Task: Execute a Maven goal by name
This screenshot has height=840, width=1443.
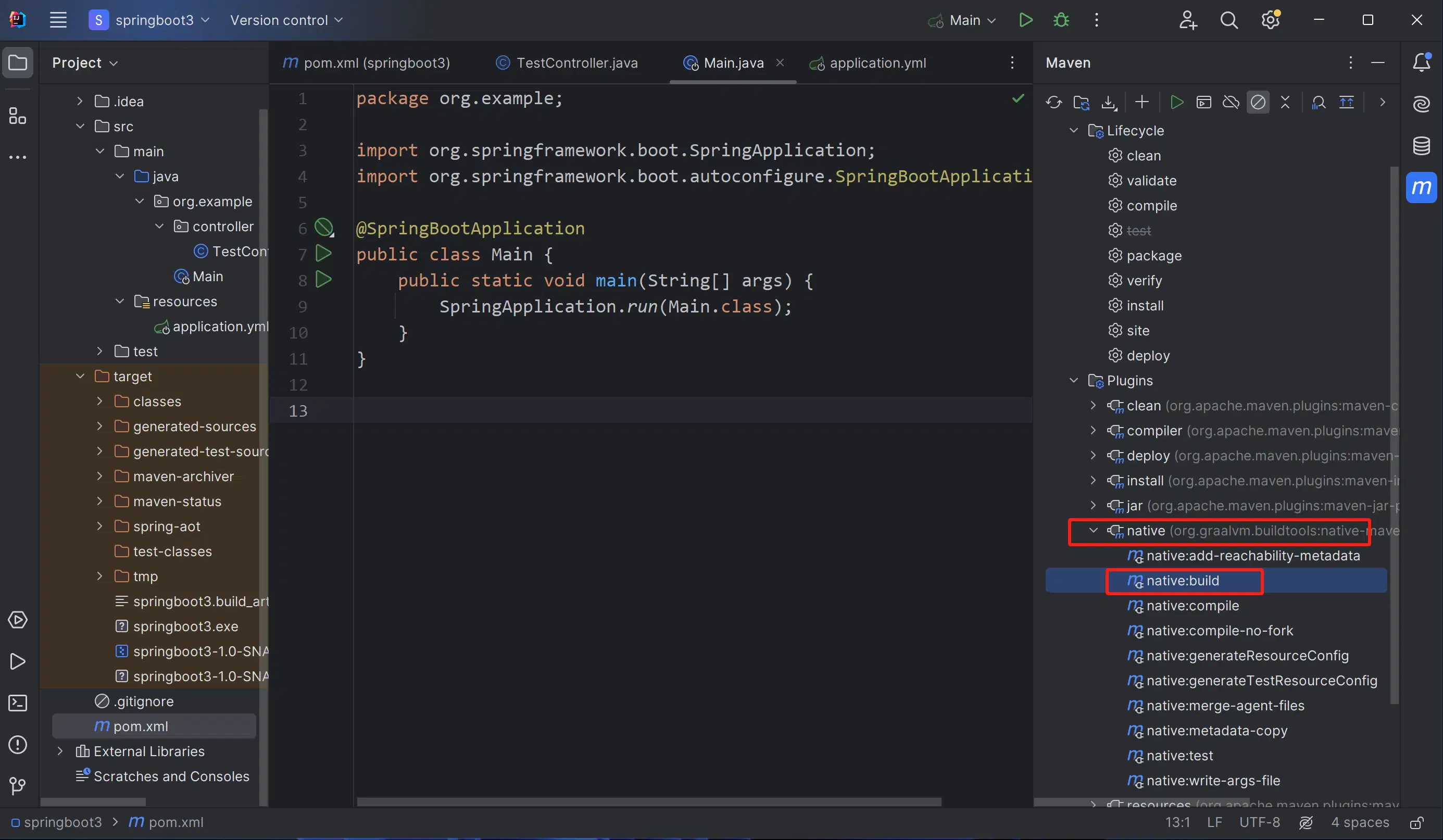Action: coord(1204,102)
